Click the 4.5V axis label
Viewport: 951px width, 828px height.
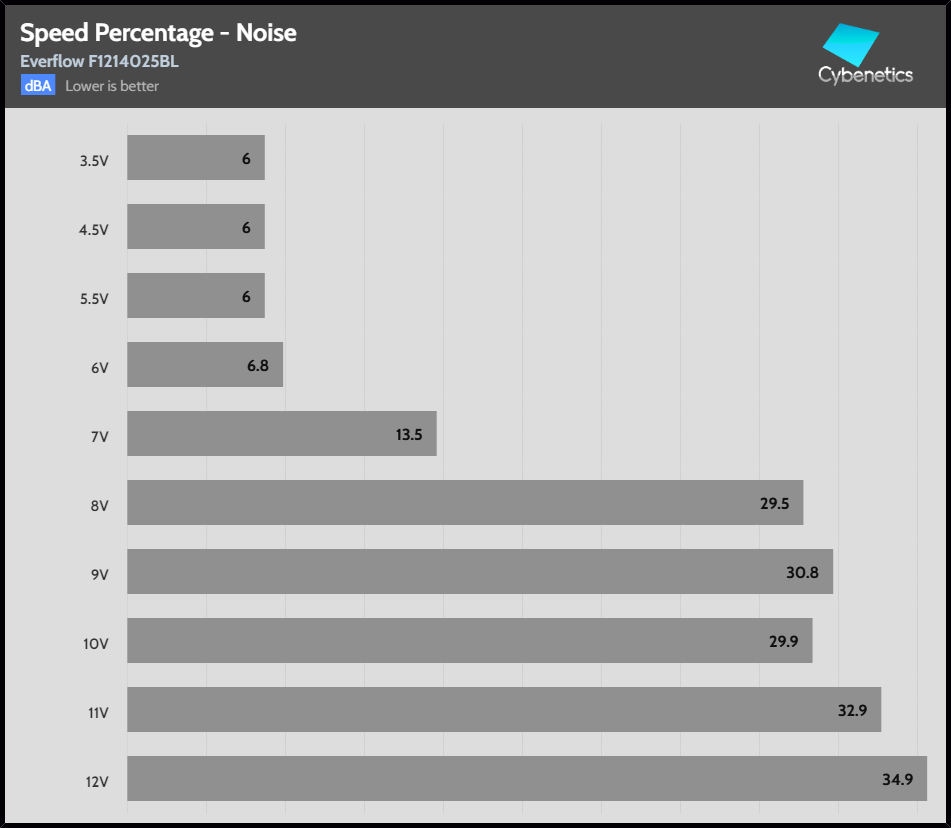[x=93, y=229]
